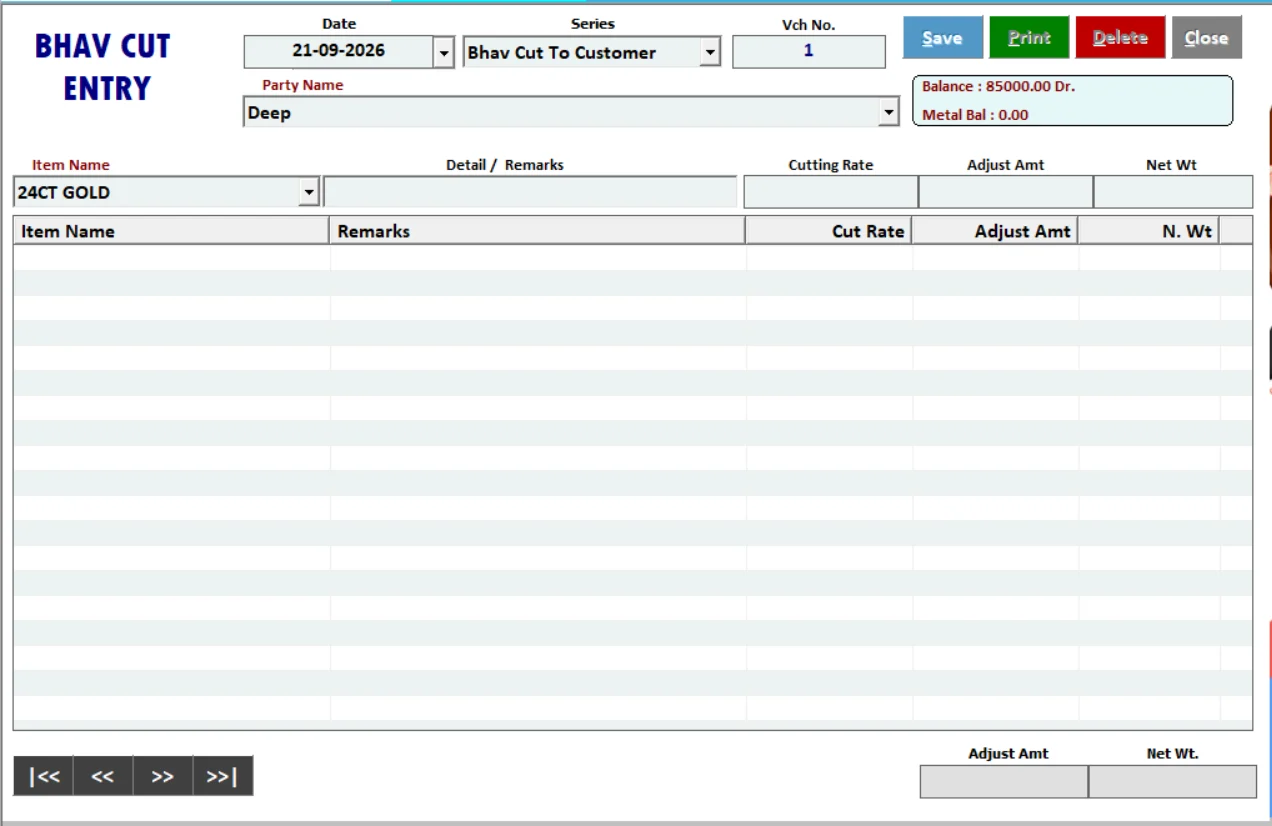Click the Adjust Amt column header

pyautogui.click(x=996, y=231)
